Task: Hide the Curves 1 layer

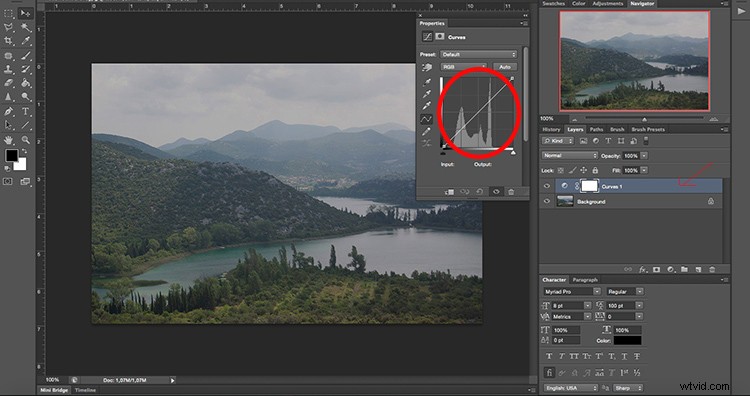Action: [547, 186]
